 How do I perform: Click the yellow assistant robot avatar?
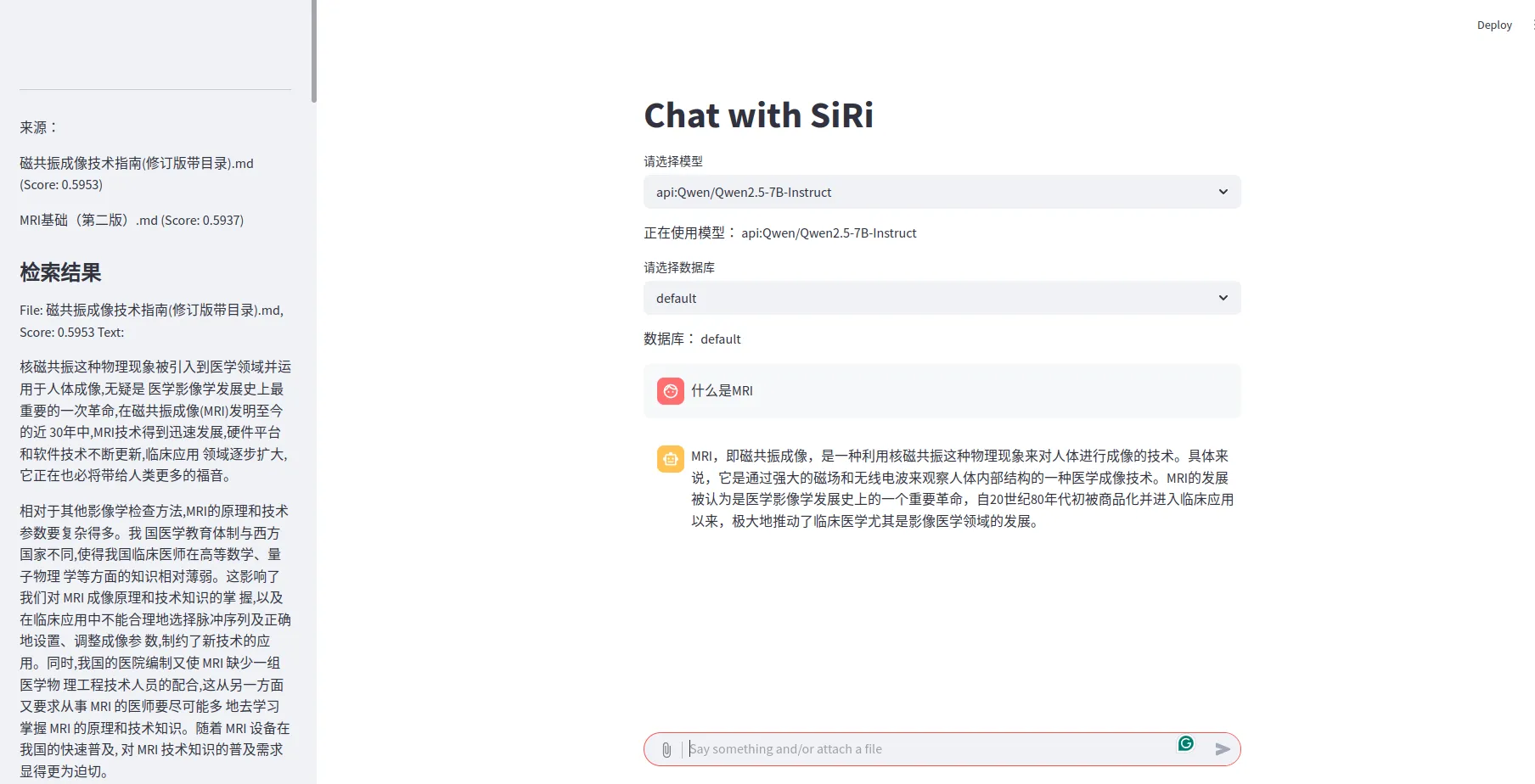pyautogui.click(x=670, y=459)
